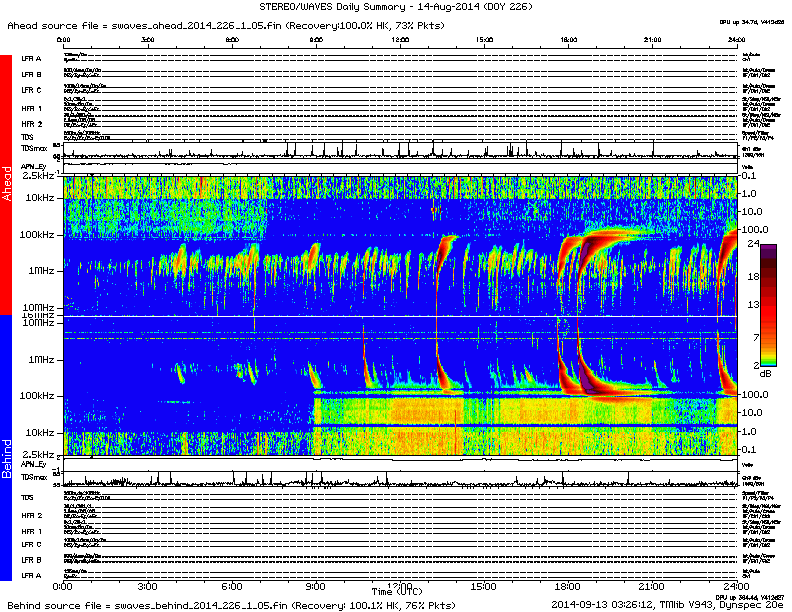This screenshot has width=792, height=612.
Task: Click LFR C label in the Ahead section
Action: [x=31, y=90]
